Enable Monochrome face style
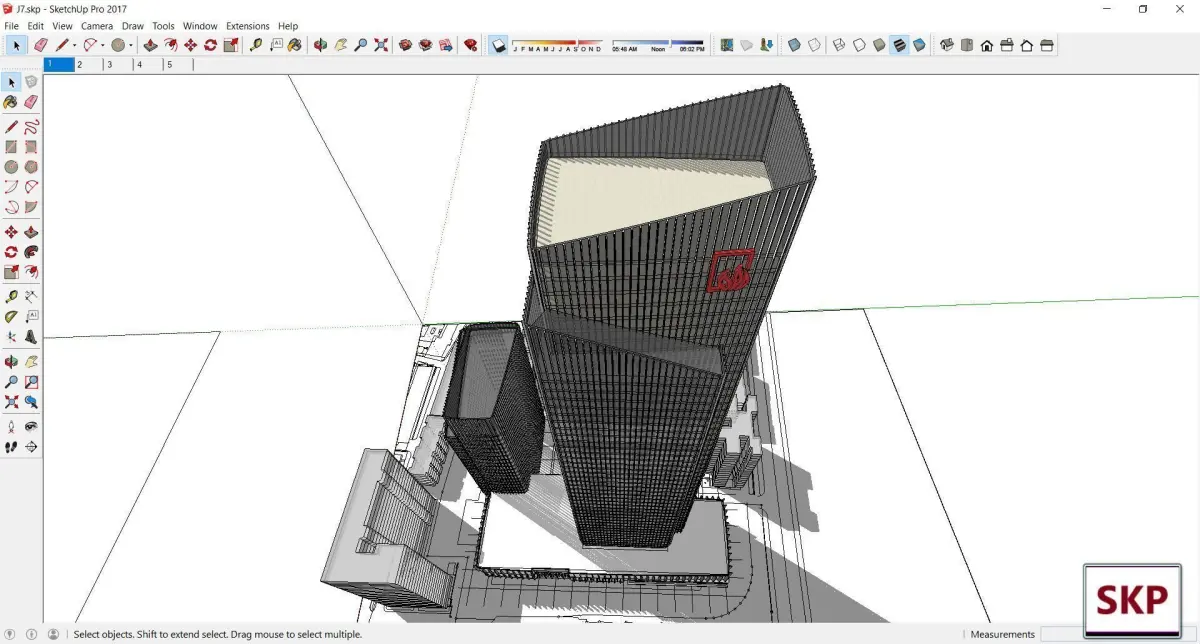 [919, 45]
